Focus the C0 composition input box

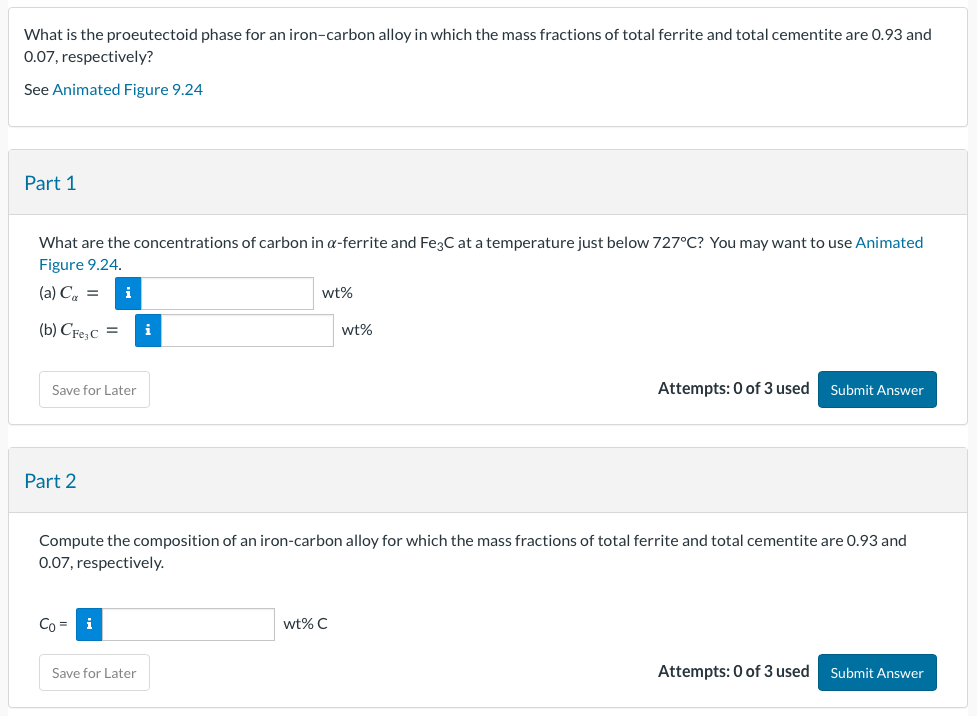188,625
